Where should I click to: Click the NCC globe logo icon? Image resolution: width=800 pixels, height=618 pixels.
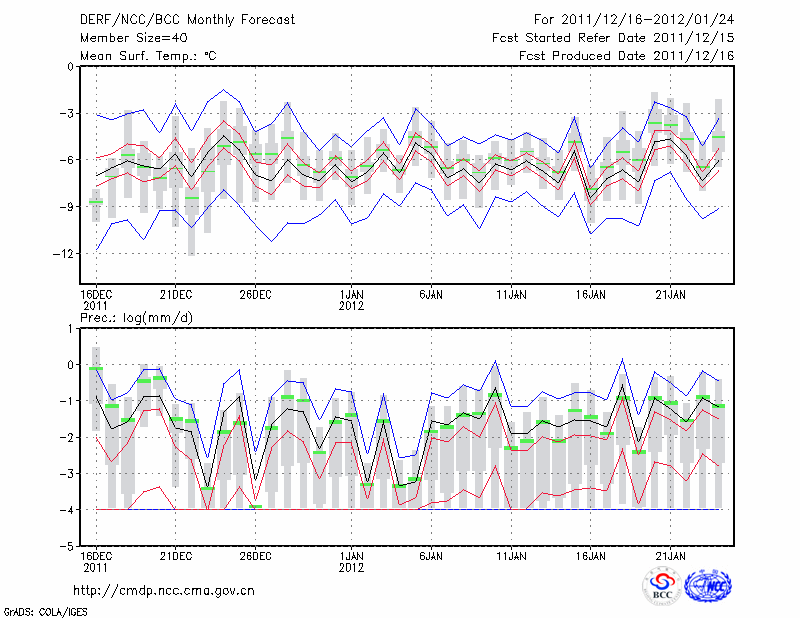[707, 586]
